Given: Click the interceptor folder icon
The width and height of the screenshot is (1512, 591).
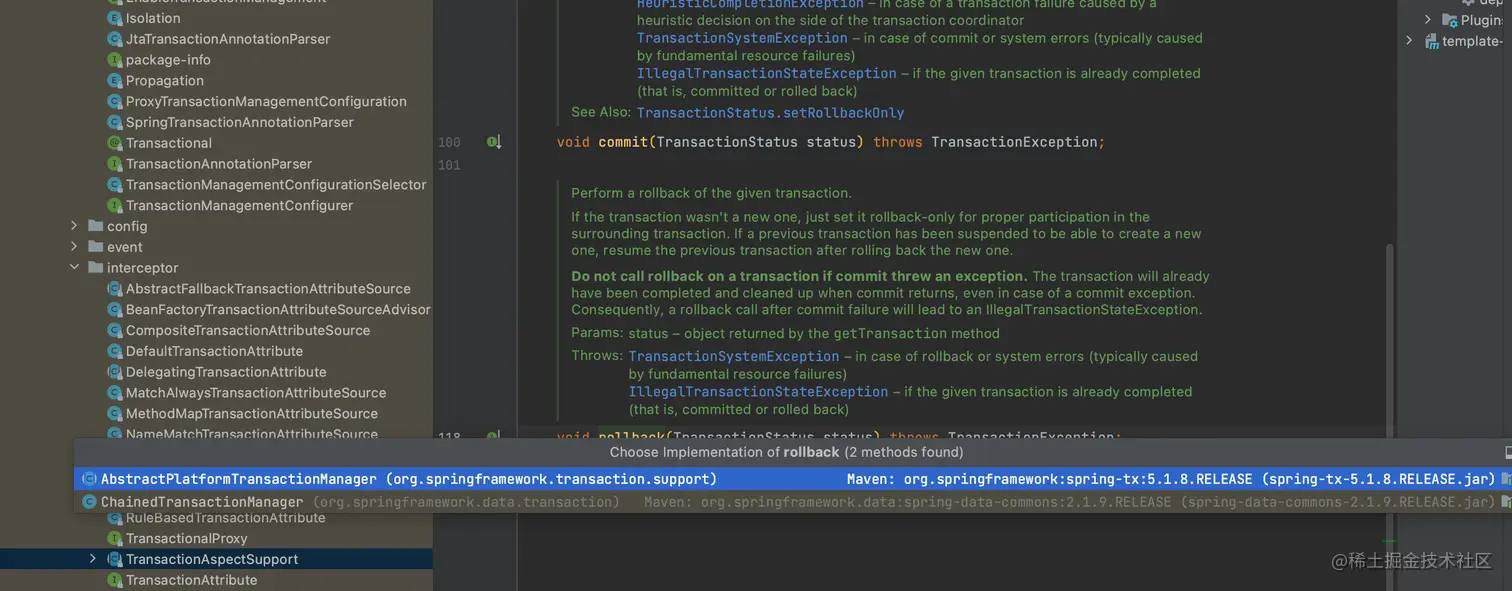Looking at the screenshot, I should (x=96, y=268).
